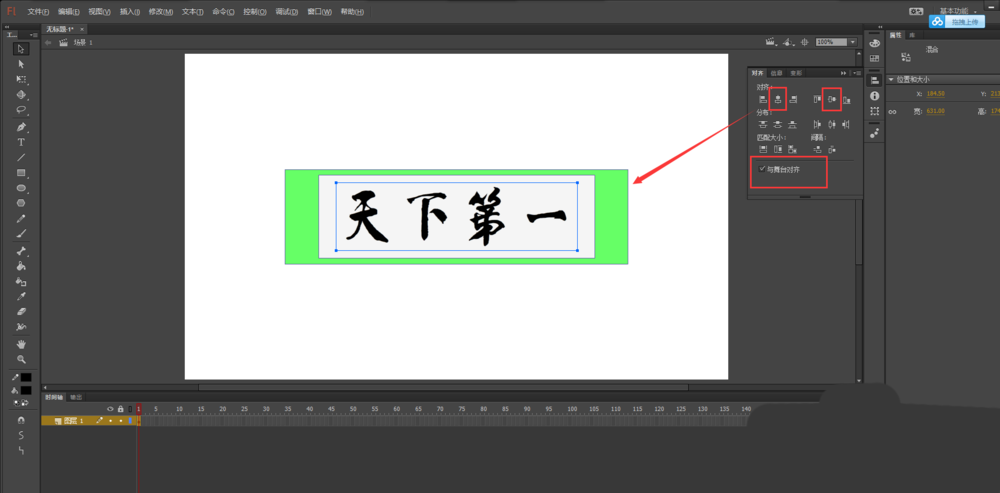The width and height of the screenshot is (1000, 493).
Task: Choose the Oval tool
Action: [21, 188]
